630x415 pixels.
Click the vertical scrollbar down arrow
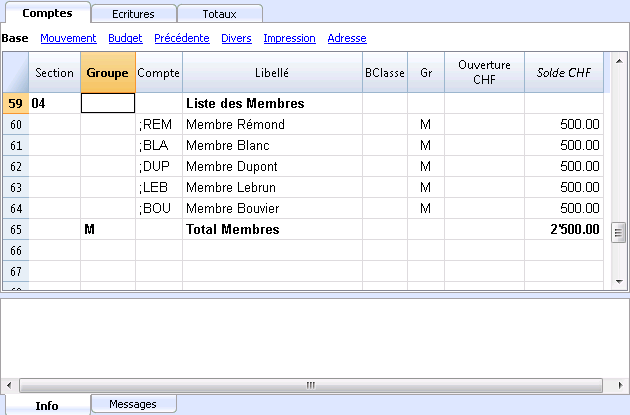pyautogui.click(x=619, y=282)
